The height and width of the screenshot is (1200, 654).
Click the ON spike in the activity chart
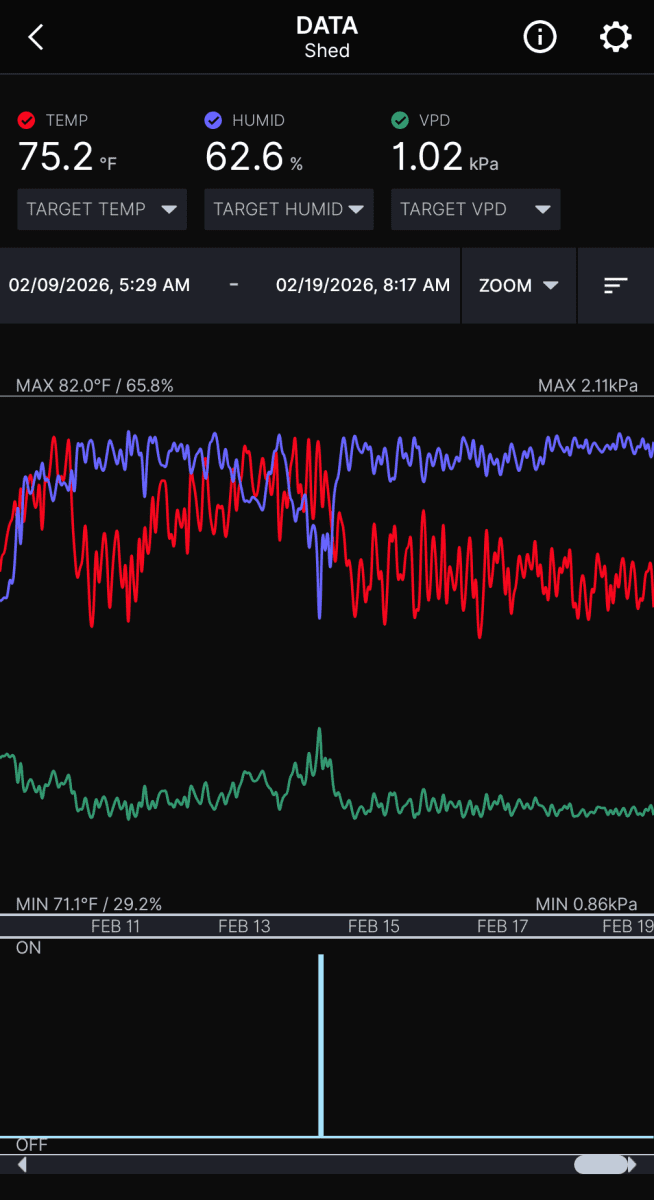[321, 1045]
